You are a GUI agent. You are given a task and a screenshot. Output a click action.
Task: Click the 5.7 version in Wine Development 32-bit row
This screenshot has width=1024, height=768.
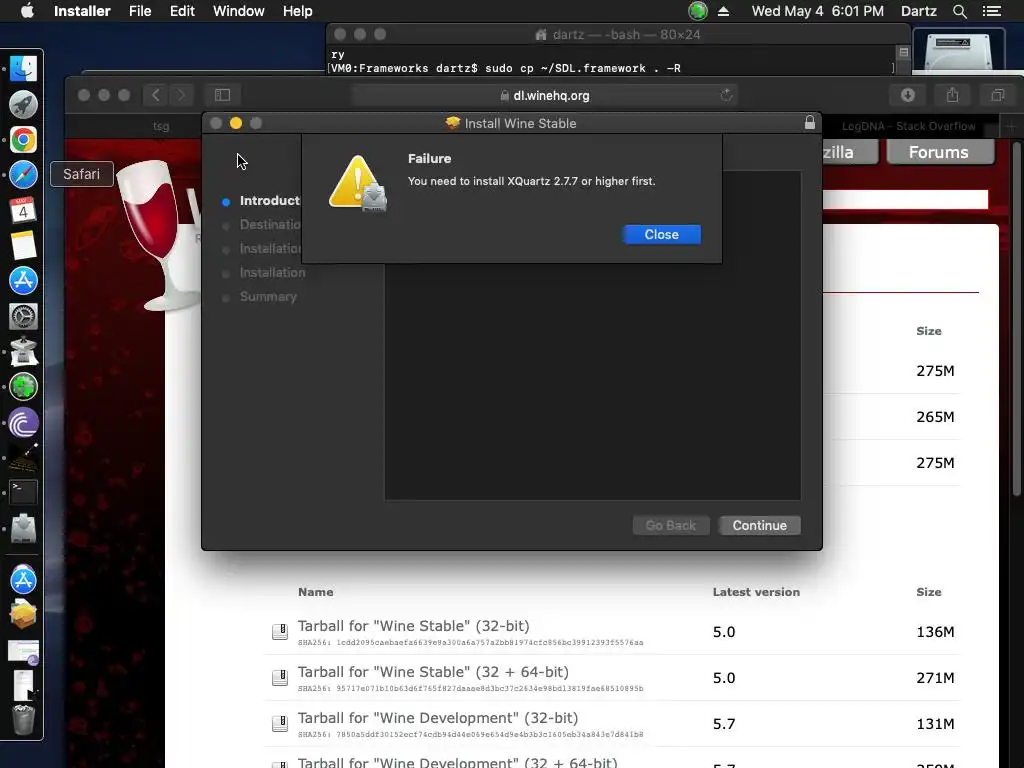[x=724, y=724]
